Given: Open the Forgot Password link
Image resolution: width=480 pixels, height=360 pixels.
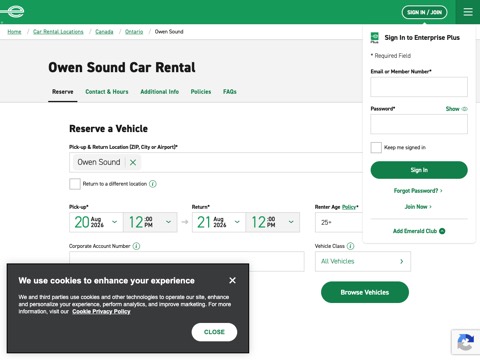Looking at the screenshot, I should point(418,191).
